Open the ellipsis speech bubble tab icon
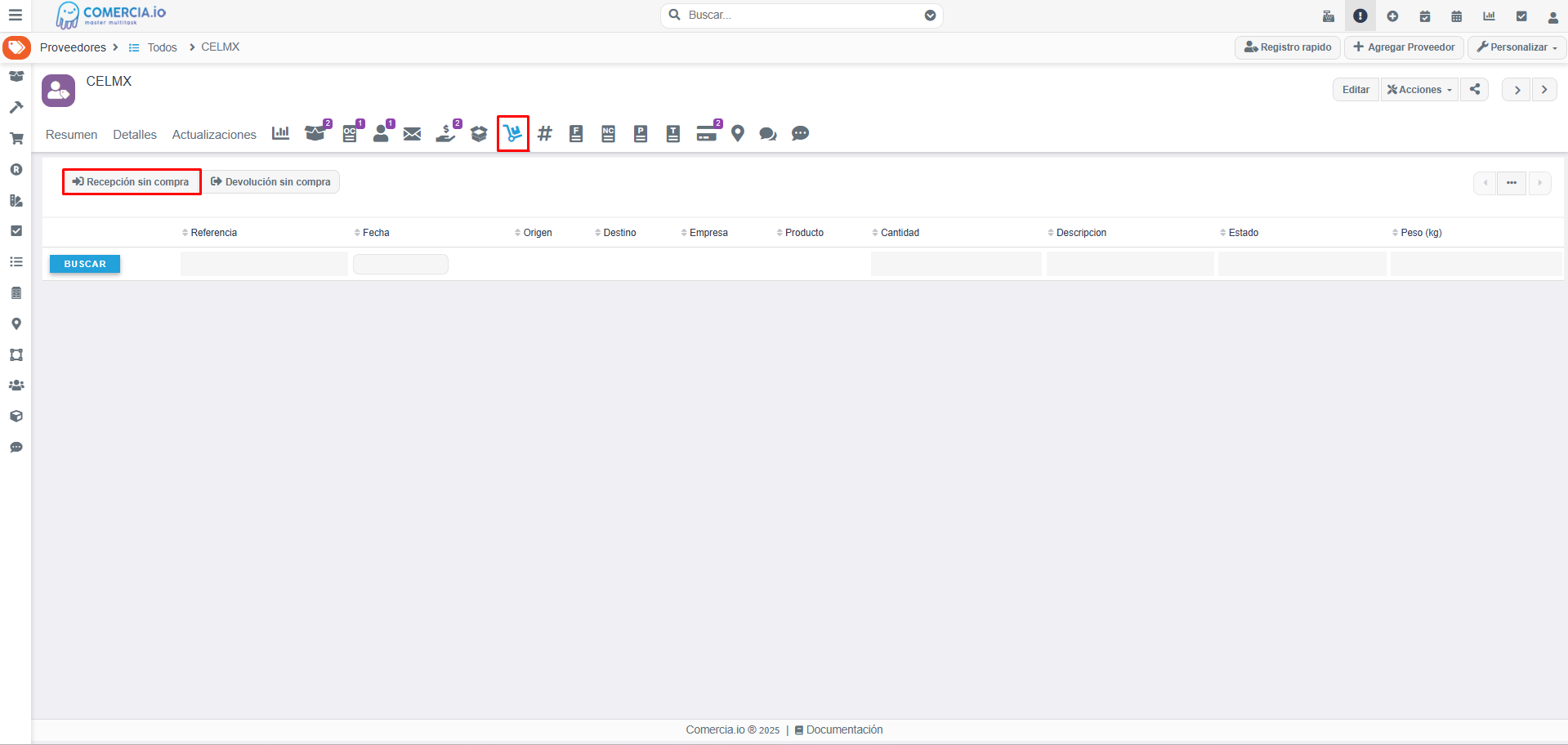The height and width of the screenshot is (745, 1568). (801, 133)
